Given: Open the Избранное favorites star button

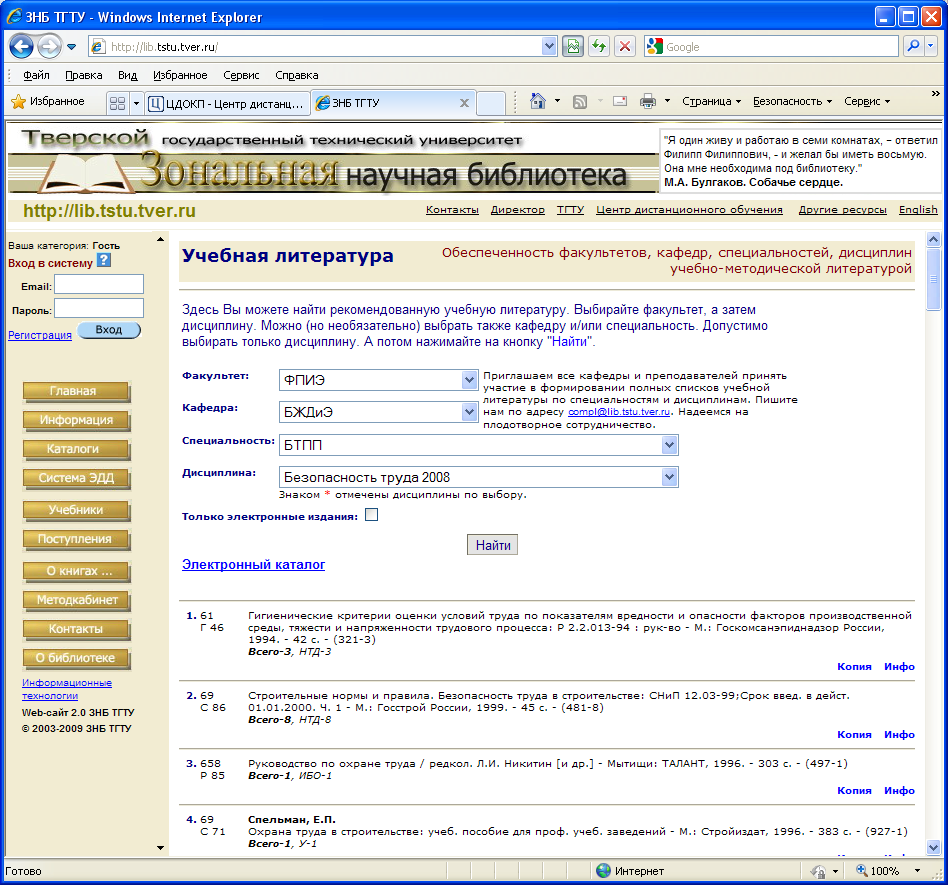Looking at the screenshot, I should 48,102.
